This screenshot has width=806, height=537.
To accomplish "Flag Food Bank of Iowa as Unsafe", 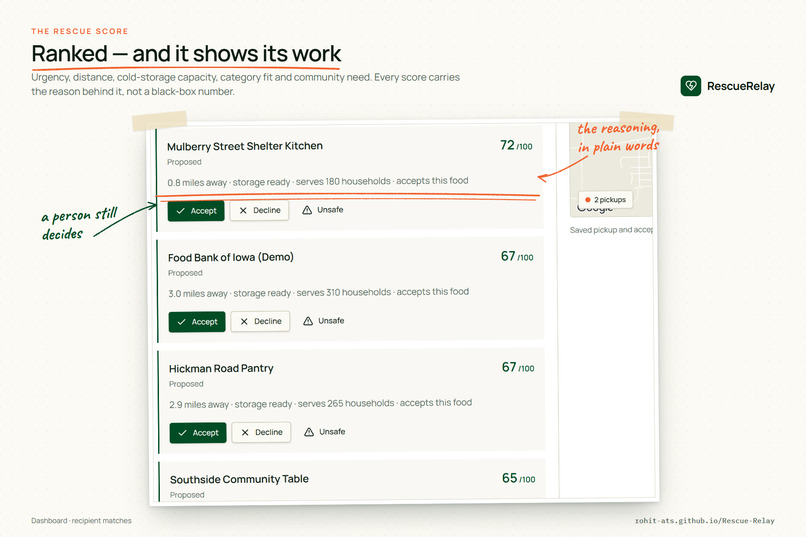I will point(324,321).
